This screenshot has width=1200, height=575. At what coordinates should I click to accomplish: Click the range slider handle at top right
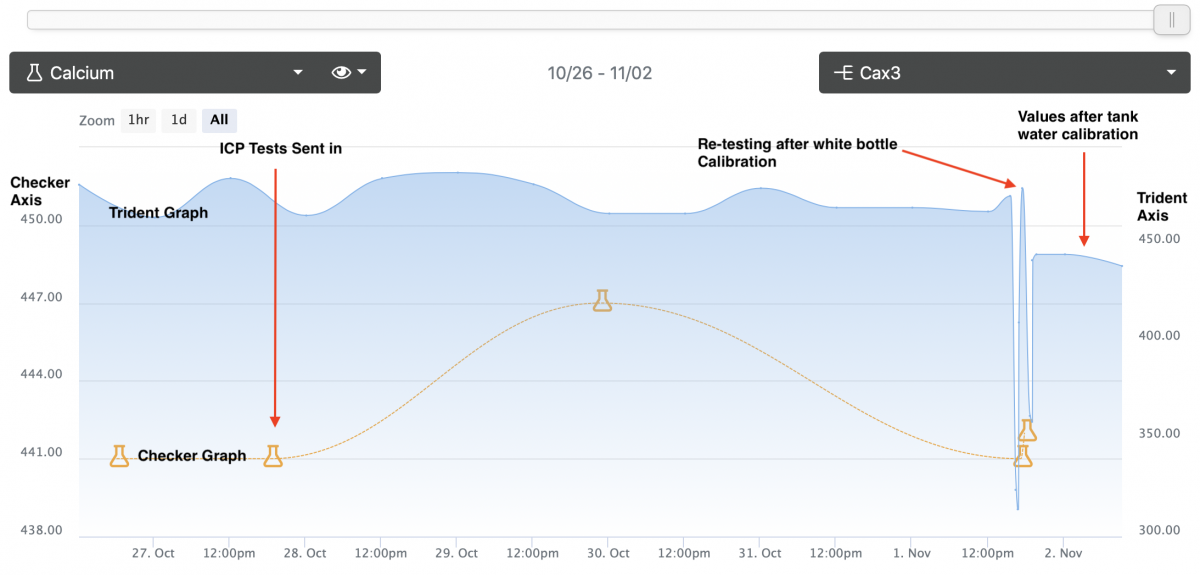1170,19
